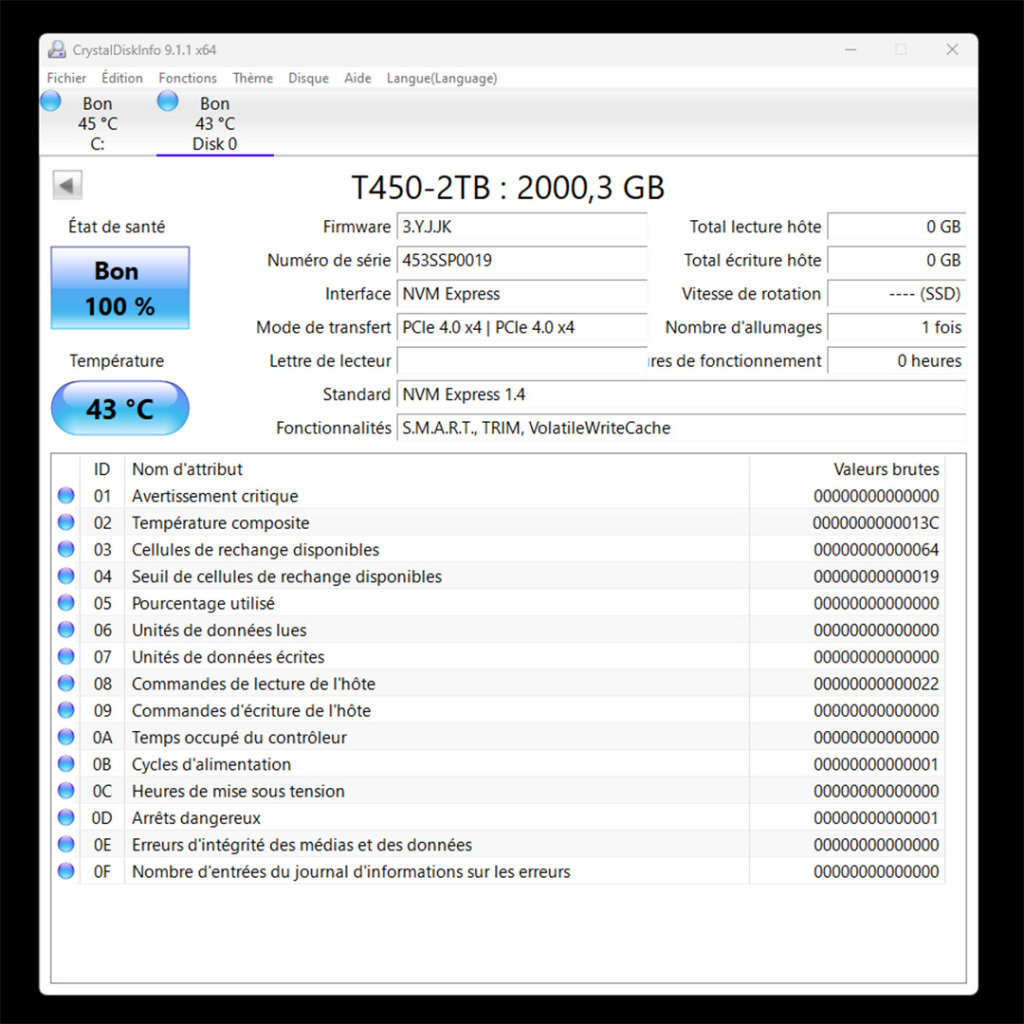Screen dimensions: 1024x1024
Task: Select the Cycles d'alimentation attribute name
Action: [211, 764]
